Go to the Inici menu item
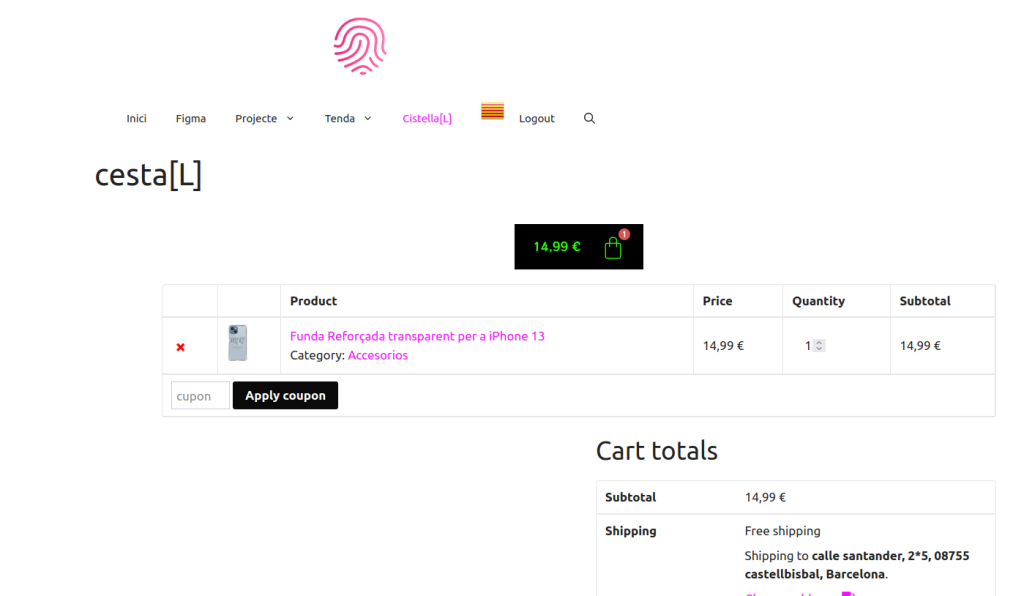1024x596 pixels. [136, 118]
